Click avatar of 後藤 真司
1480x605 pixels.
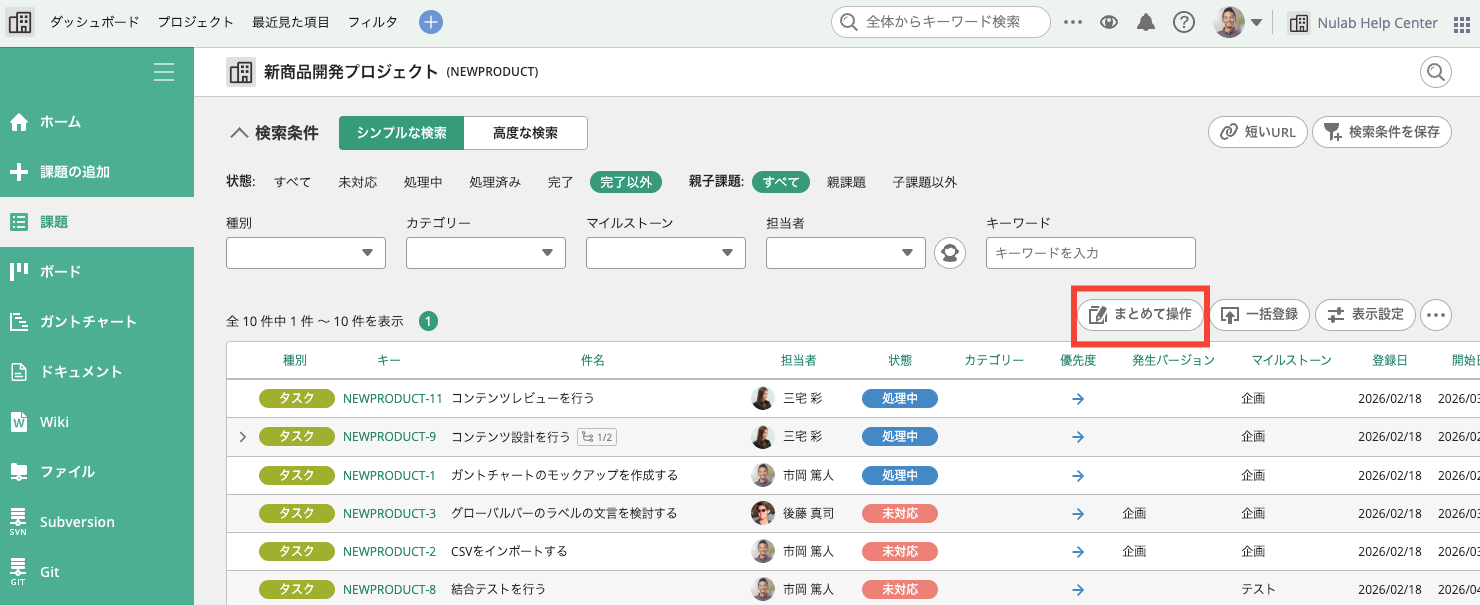763,513
